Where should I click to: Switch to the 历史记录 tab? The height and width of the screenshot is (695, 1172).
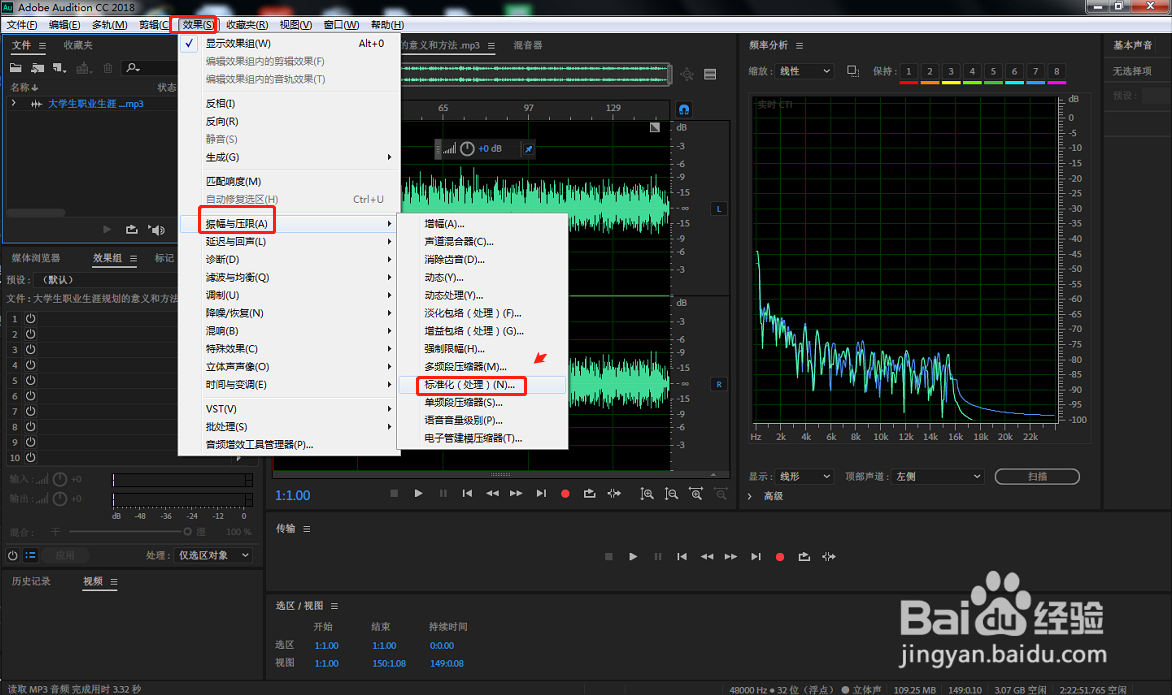click(31, 581)
